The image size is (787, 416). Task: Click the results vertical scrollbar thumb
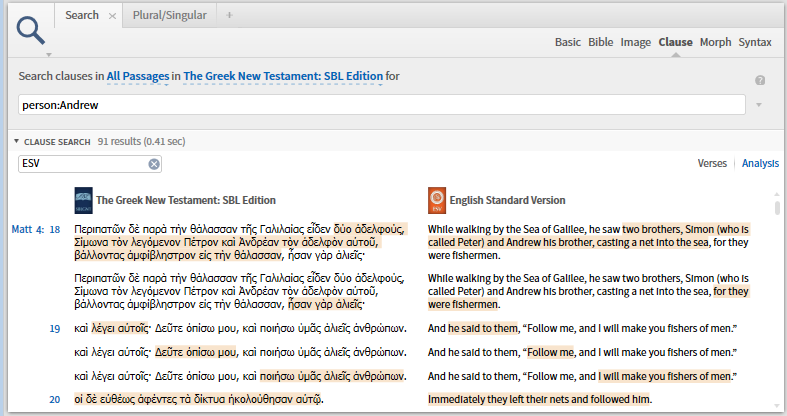point(777,207)
